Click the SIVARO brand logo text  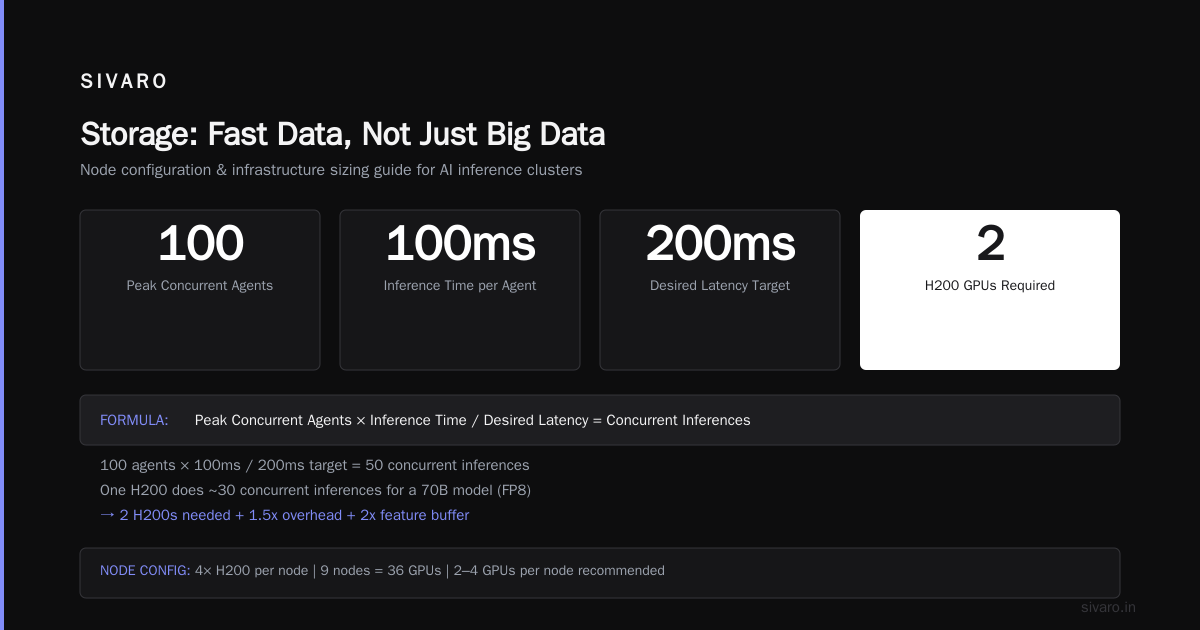click(x=124, y=82)
